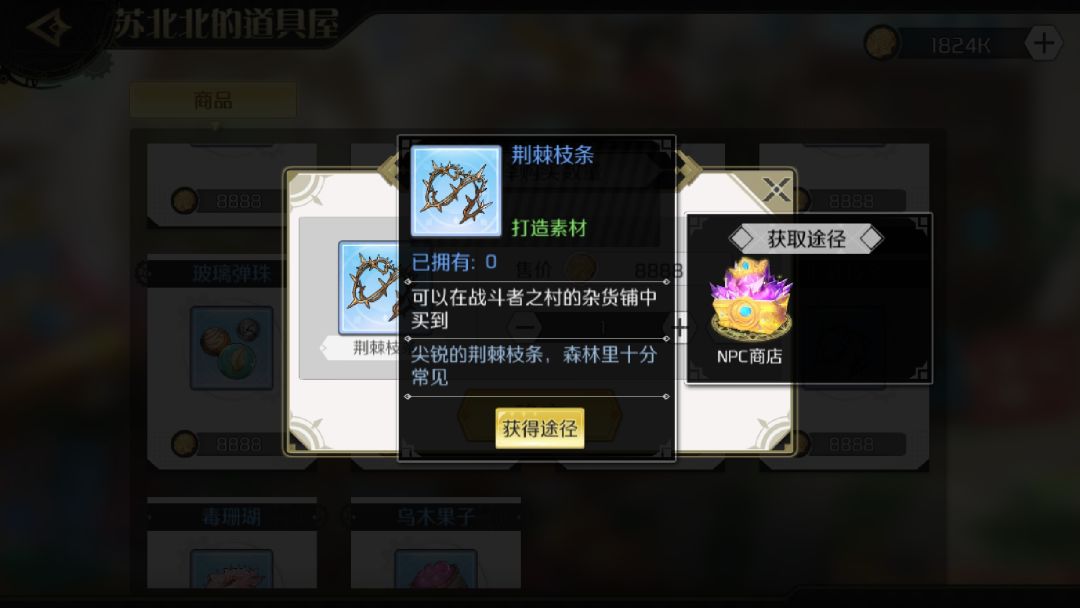Click the 获取途径 panel header
The image size is (1080, 608).
point(806,239)
